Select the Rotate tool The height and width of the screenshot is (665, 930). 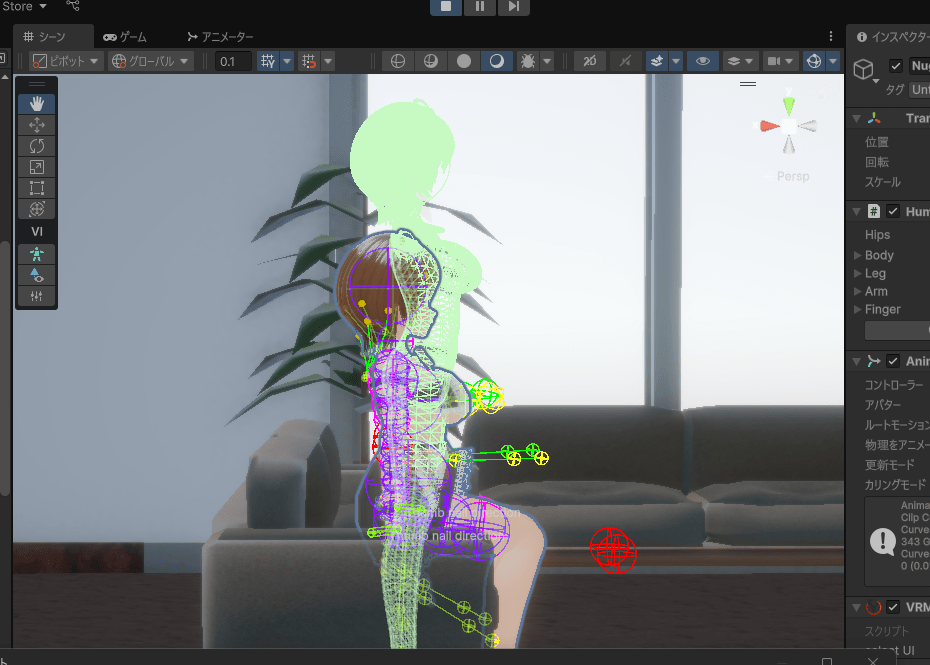pos(37,146)
